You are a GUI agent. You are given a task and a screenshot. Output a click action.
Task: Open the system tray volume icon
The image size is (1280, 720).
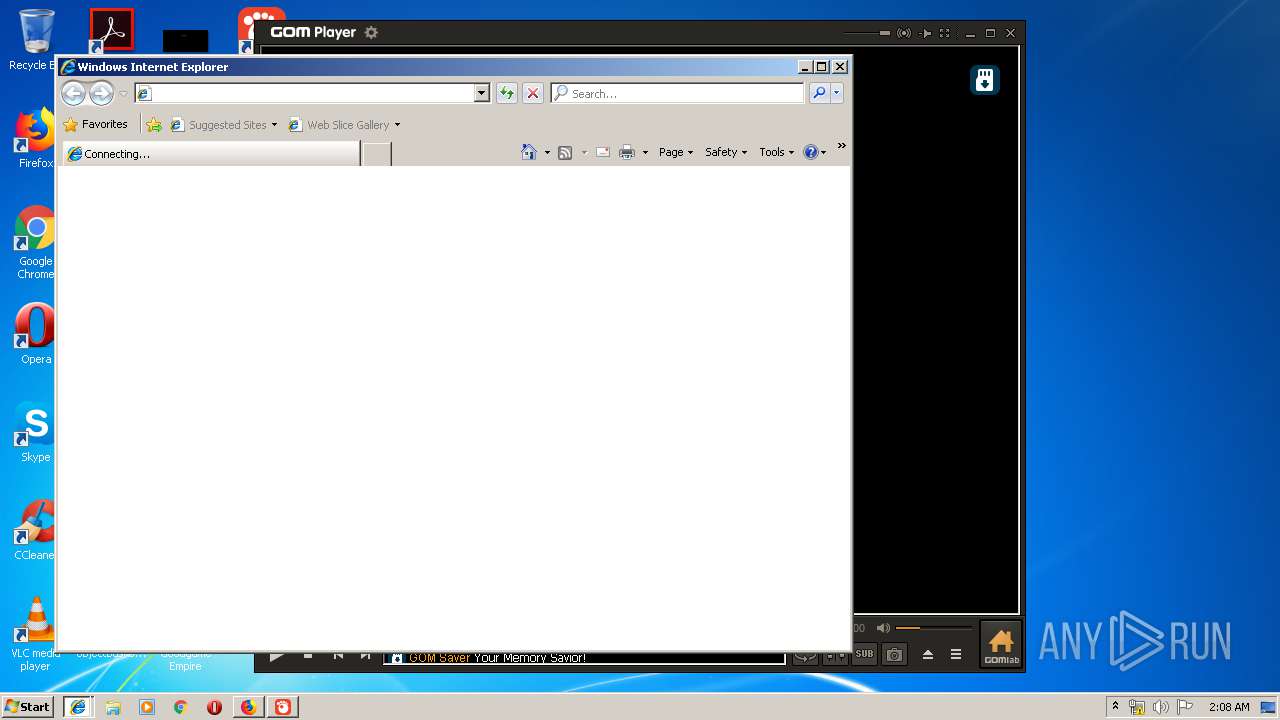pyautogui.click(x=1161, y=707)
